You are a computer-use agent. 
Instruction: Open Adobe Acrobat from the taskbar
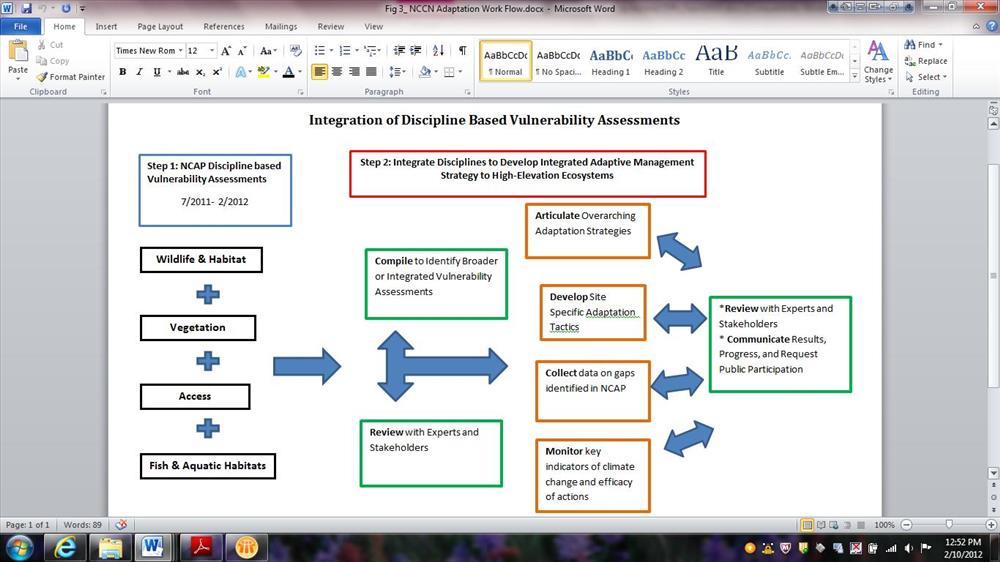click(205, 547)
